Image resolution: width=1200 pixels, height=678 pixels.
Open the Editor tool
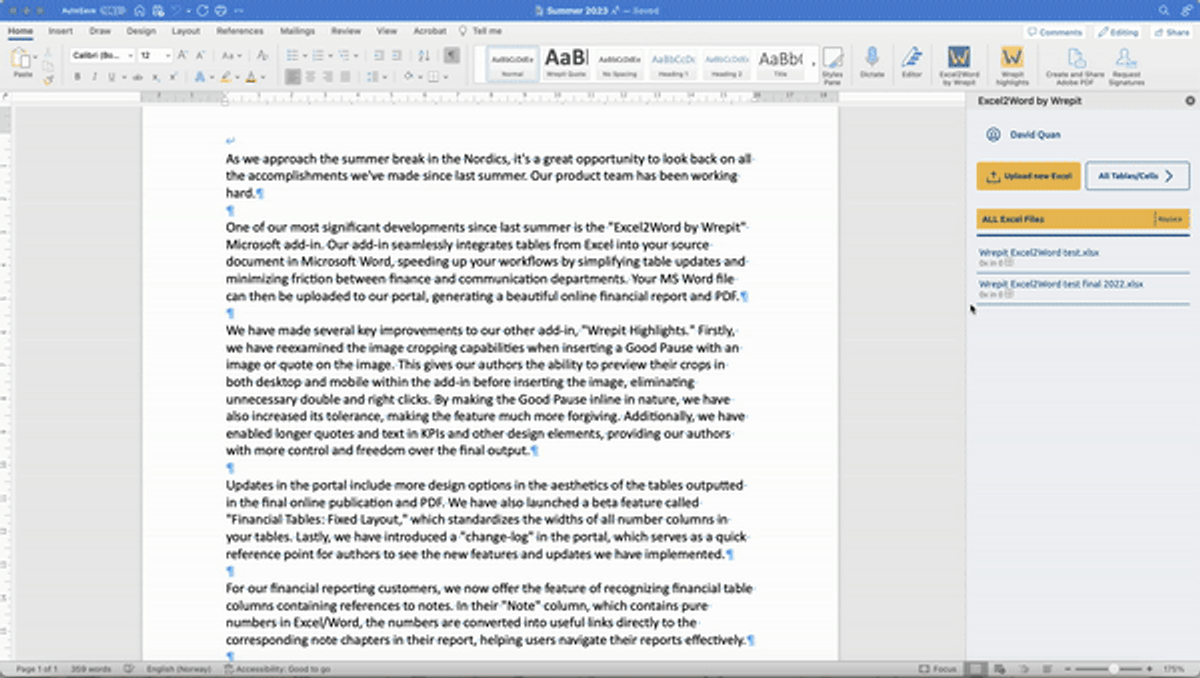tap(911, 62)
